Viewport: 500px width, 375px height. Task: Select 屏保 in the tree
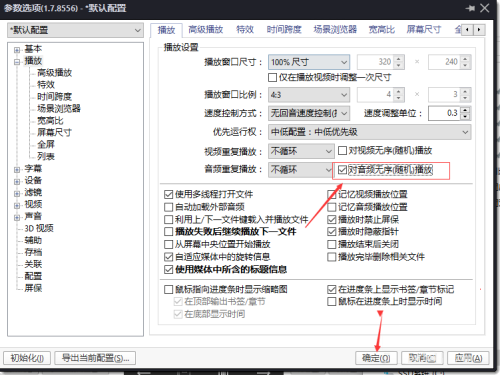(x=33, y=288)
